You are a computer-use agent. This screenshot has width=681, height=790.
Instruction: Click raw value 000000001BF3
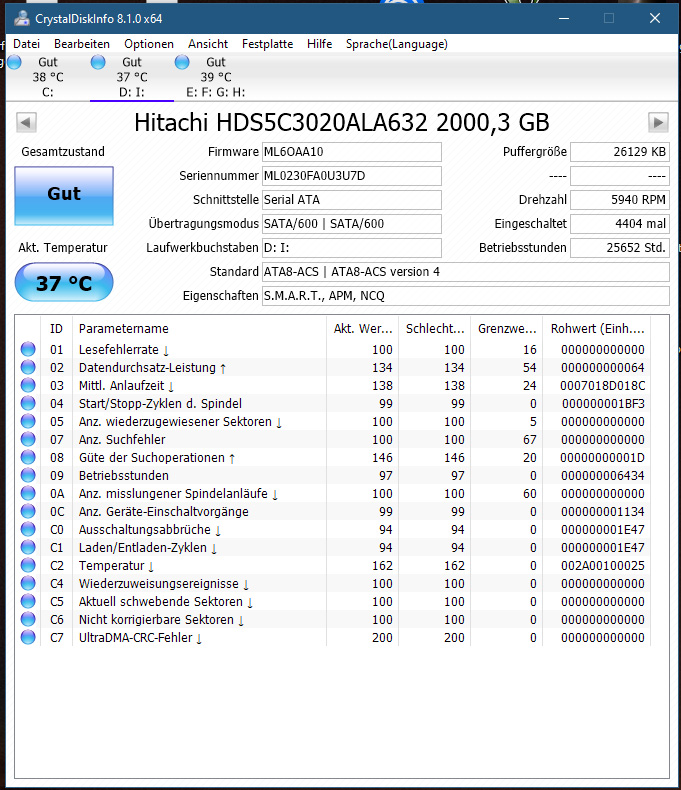pos(603,403)
